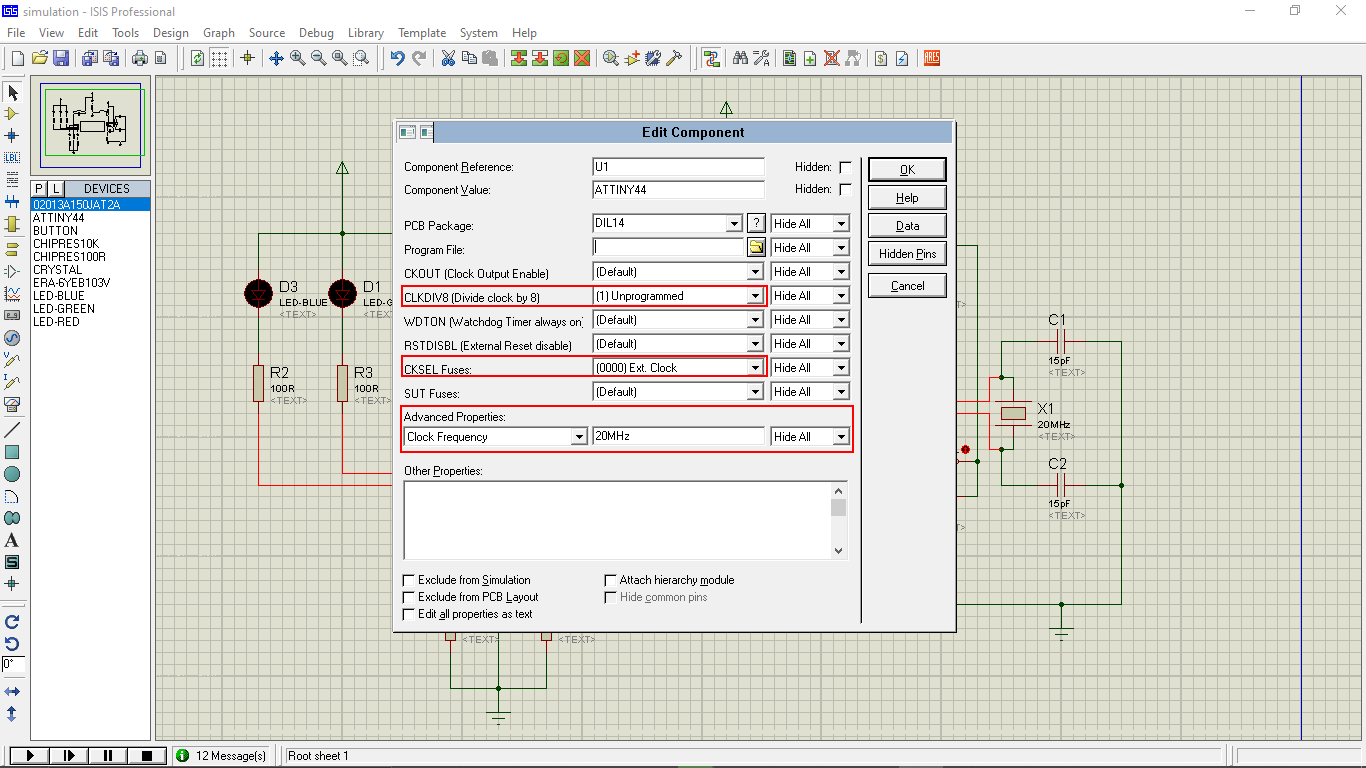Zoom out with magnifier minus icon
The width and height of the screenshot is (1366, 768).
318,59
